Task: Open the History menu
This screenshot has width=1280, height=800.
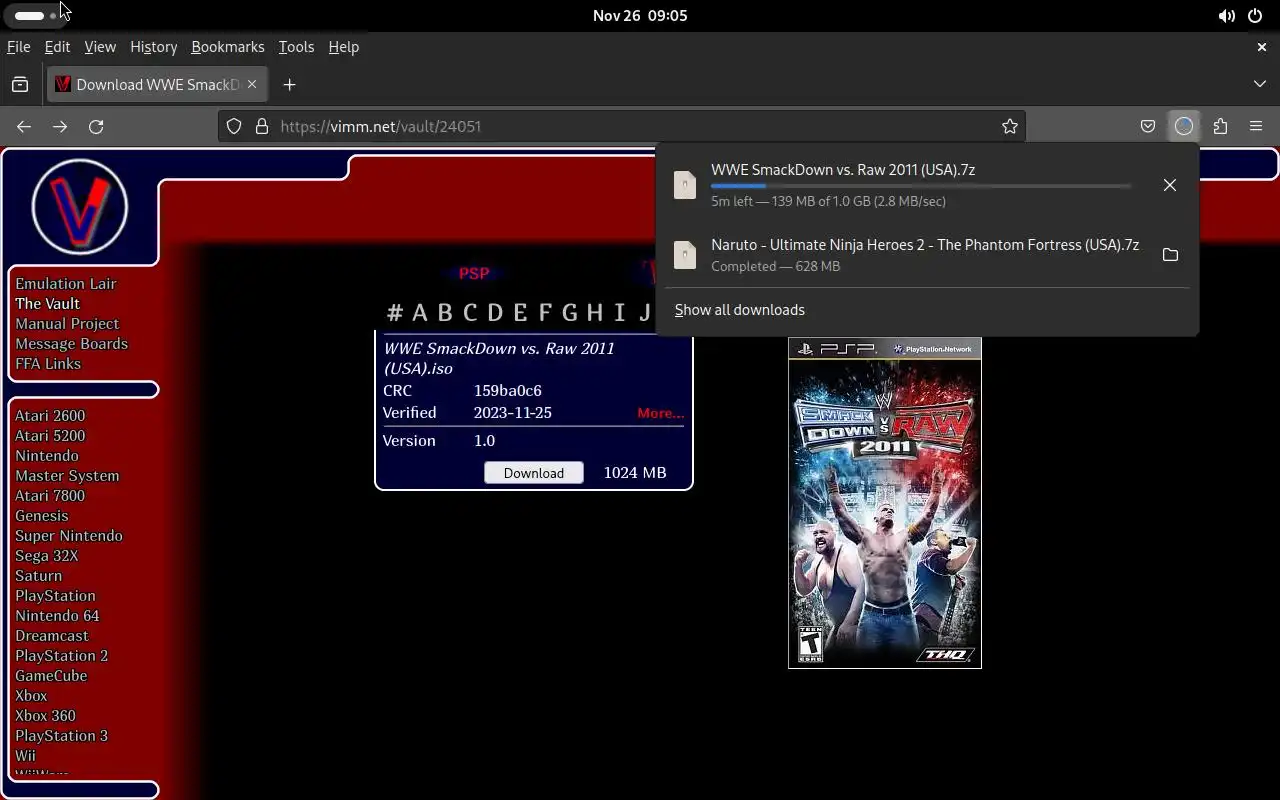Action: [x=153, y=47]
